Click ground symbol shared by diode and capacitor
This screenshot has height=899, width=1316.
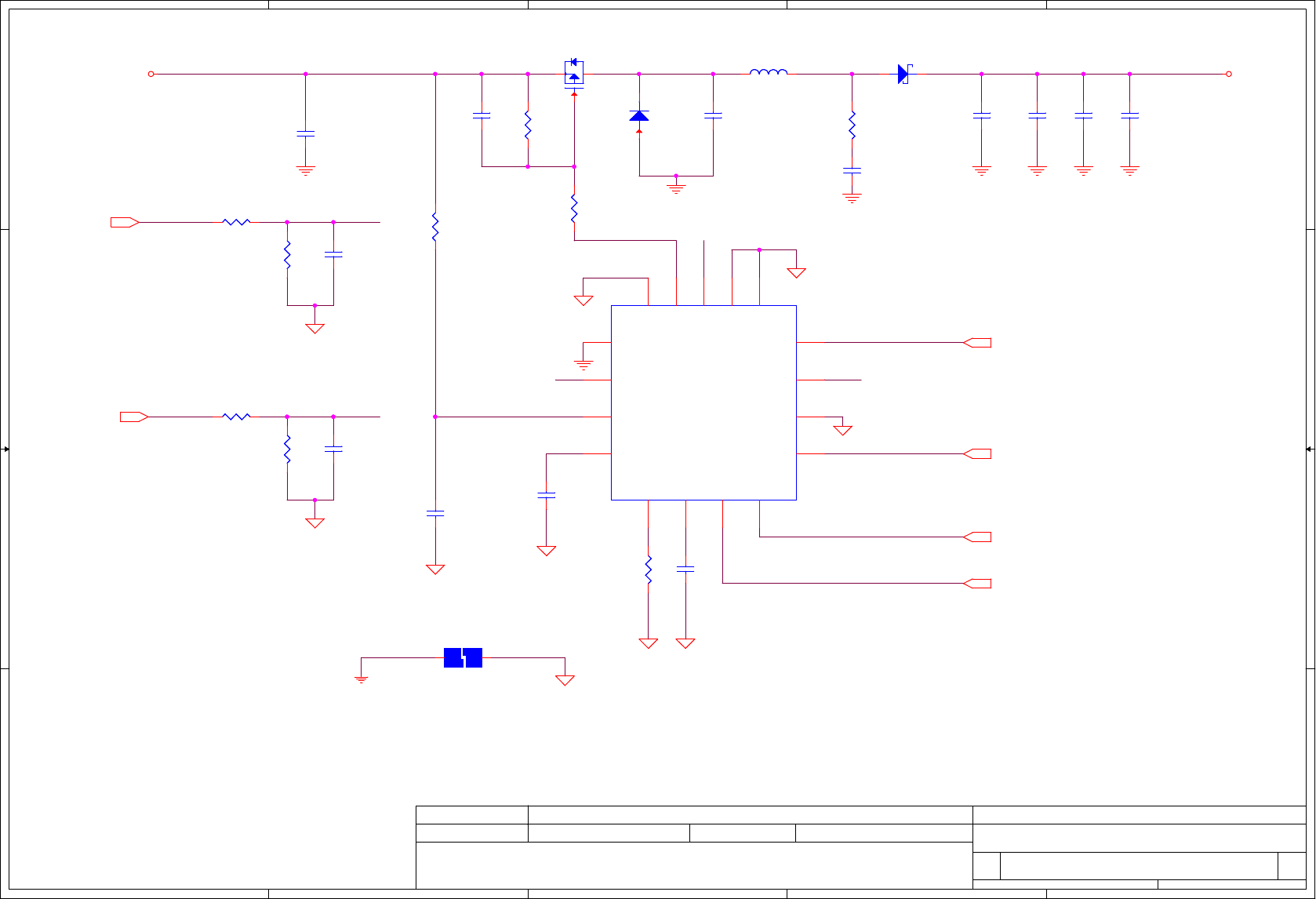point(676,188)
